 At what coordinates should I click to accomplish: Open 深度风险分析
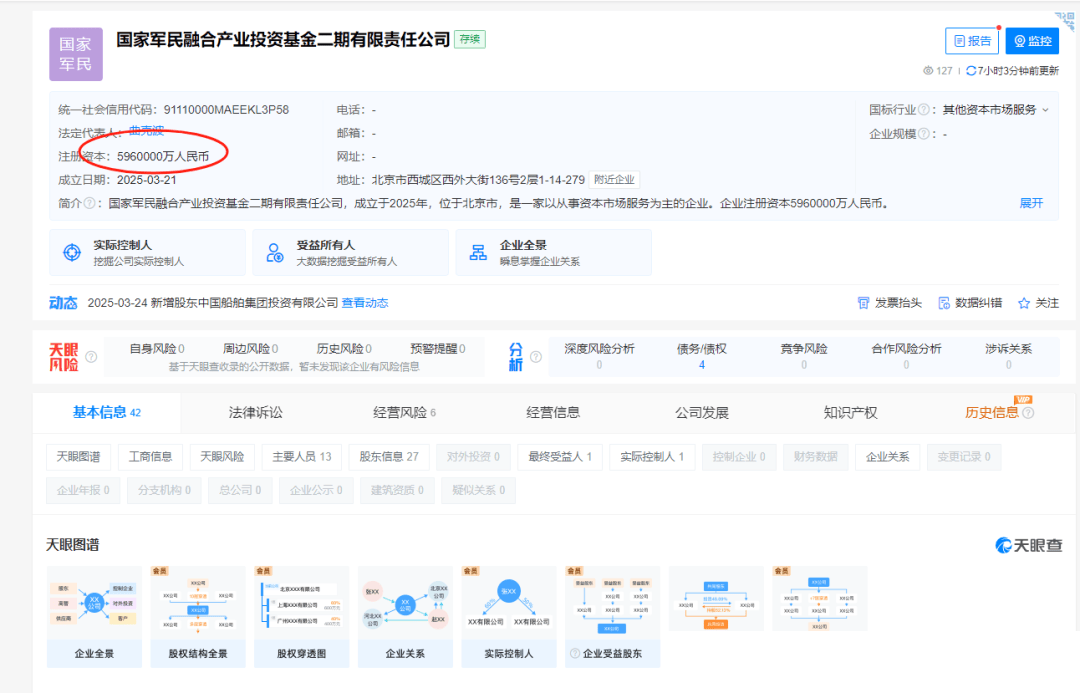[599, 356]
